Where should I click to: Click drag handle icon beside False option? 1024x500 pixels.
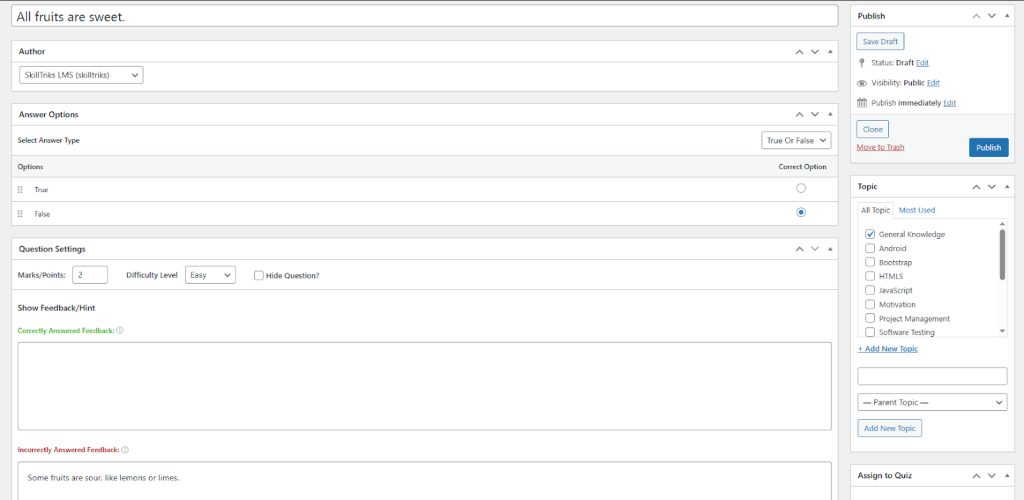(20, 214)
